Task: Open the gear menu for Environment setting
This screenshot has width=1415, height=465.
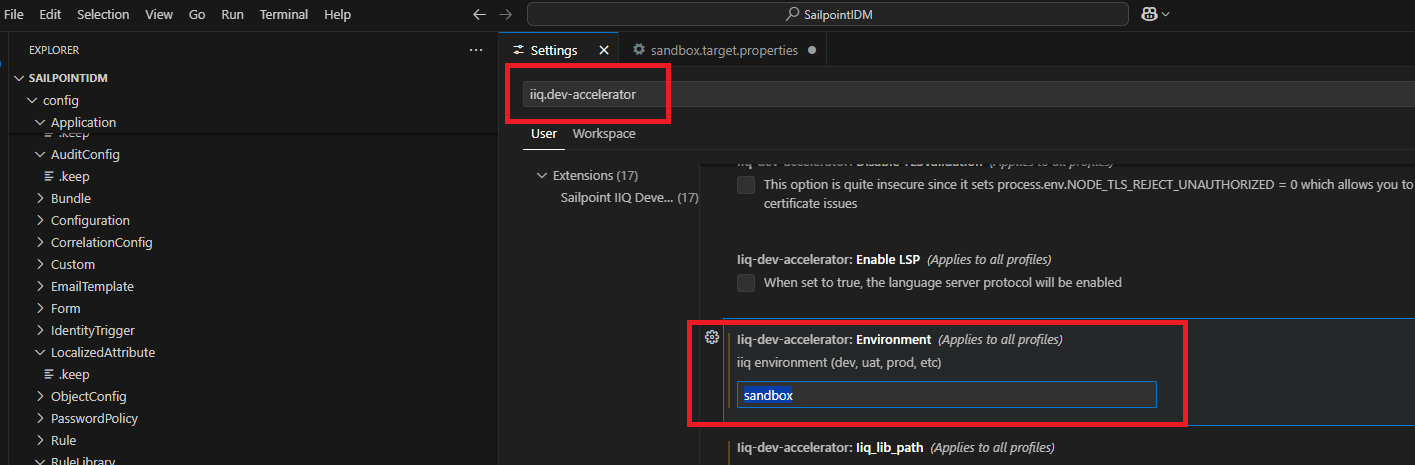Action: 712,337
